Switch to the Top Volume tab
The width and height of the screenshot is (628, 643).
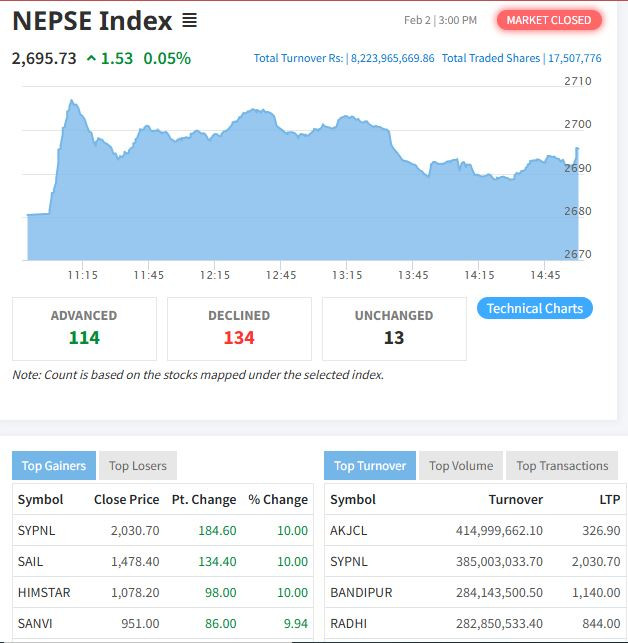461,465
